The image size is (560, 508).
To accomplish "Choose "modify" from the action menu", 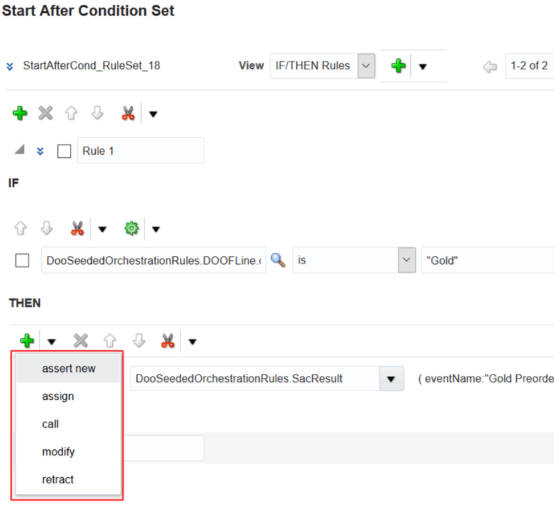I will click(68, 452).
